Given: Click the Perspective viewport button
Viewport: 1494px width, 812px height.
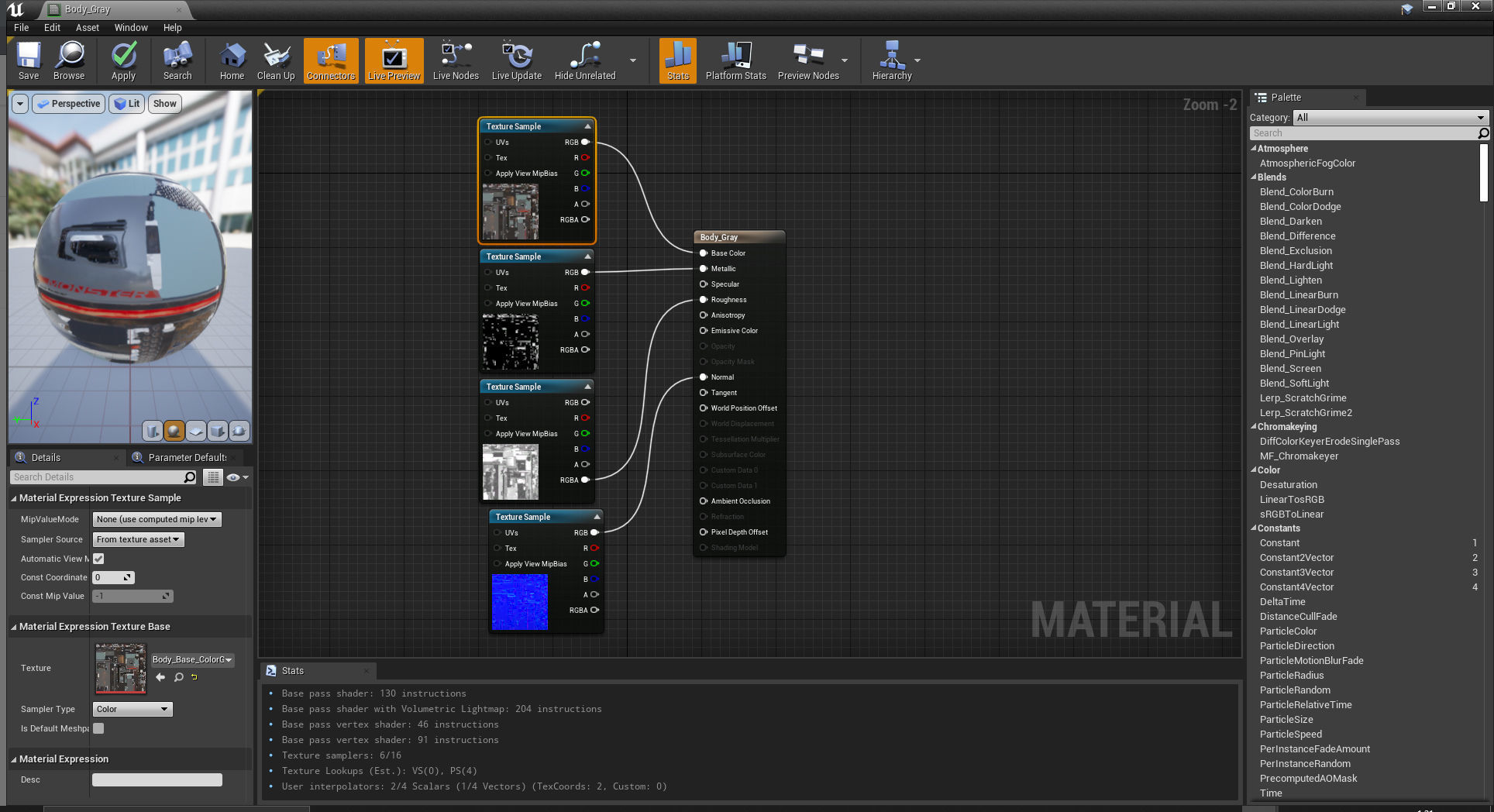Looking at the screenshot, I should (x=69, y=104).
